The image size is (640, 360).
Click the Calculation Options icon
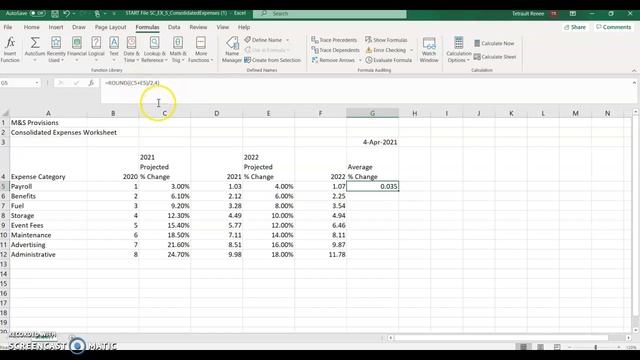pyautogui.click(x=459, y=42)
